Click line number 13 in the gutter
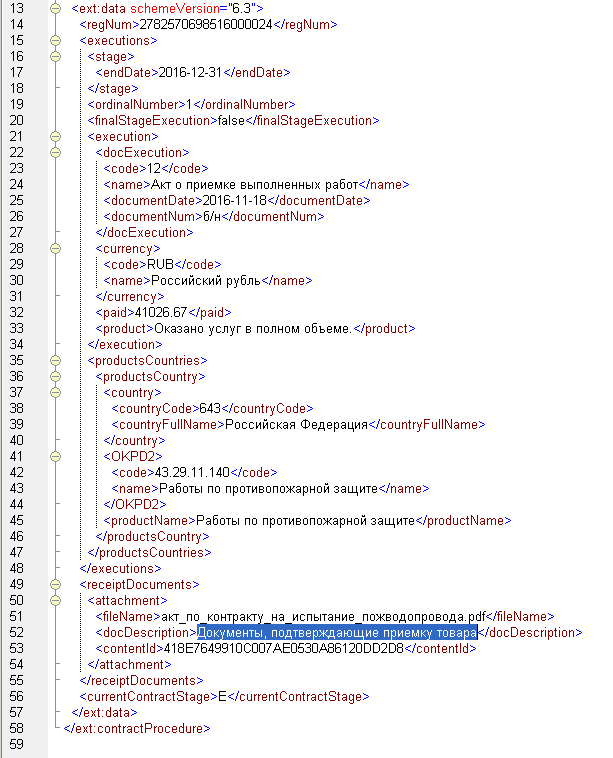 coord(16,8)
